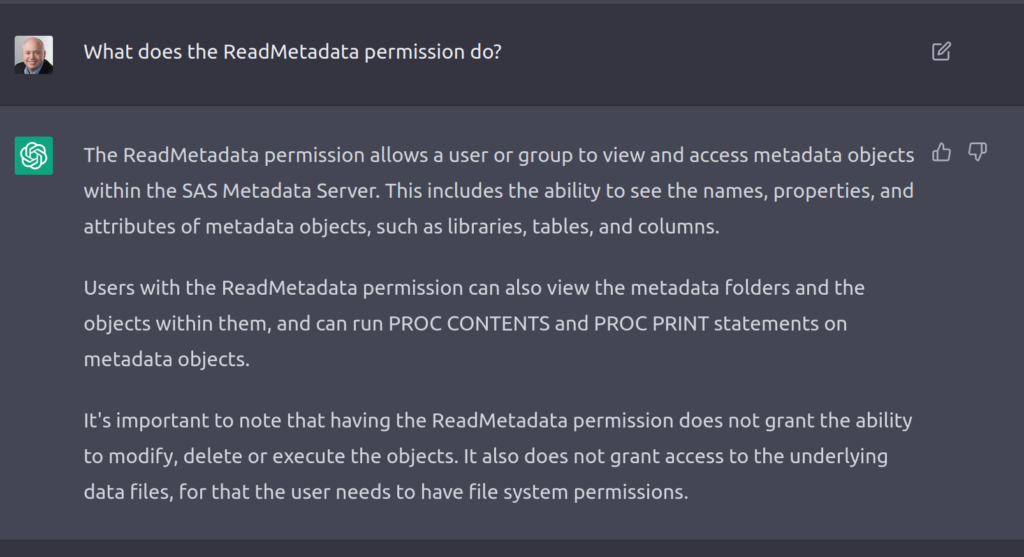Click the paragraph starting "The ReadMetadata permission allows"
Screen dimensions: 1024x557
click(499, 191)
